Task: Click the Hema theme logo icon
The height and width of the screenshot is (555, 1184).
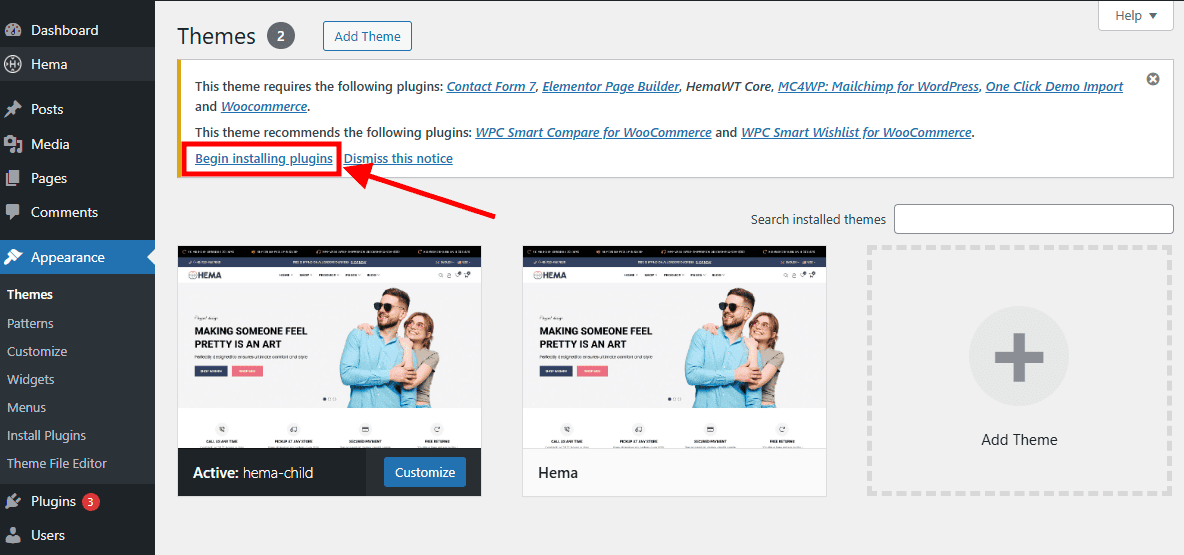Action: point(14,64)
